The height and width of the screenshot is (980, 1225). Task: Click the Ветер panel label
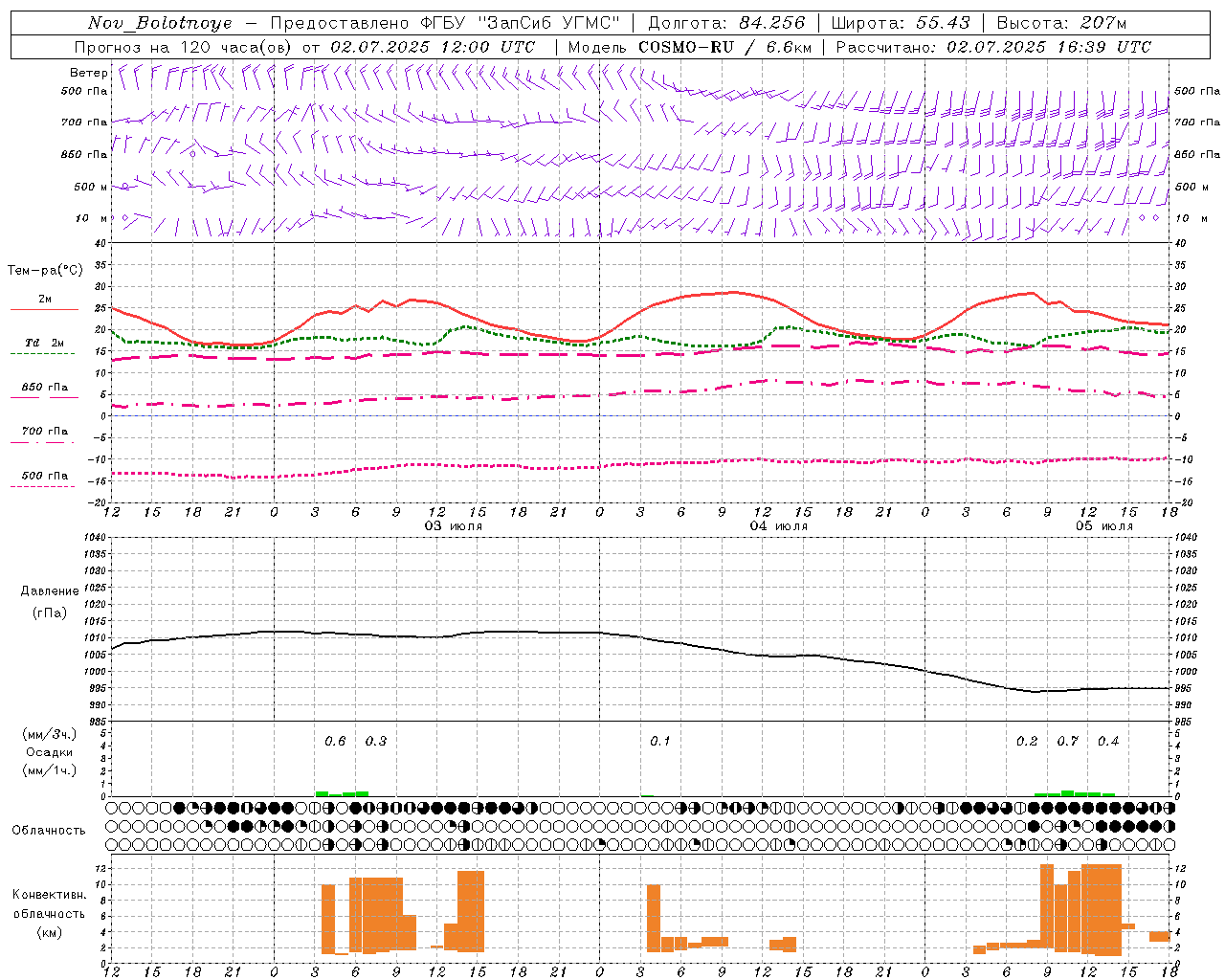[88, 73]
